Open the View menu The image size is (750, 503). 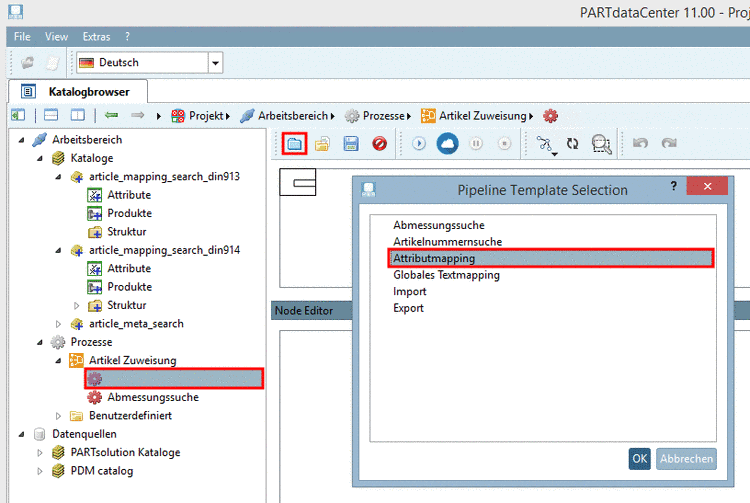pyautogui.click(x=56, y=36)
